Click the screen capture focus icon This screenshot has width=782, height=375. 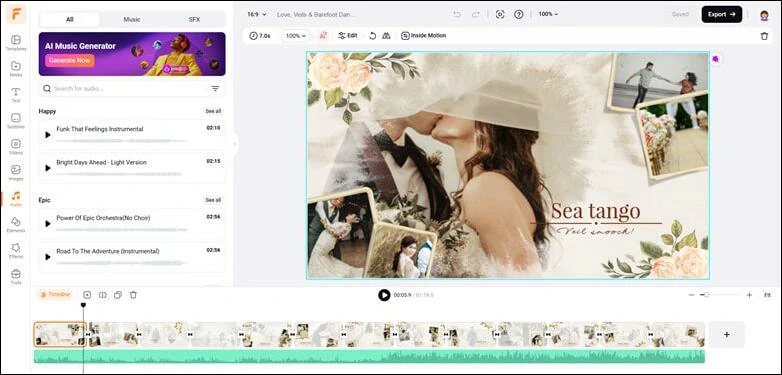pos(500,14)
